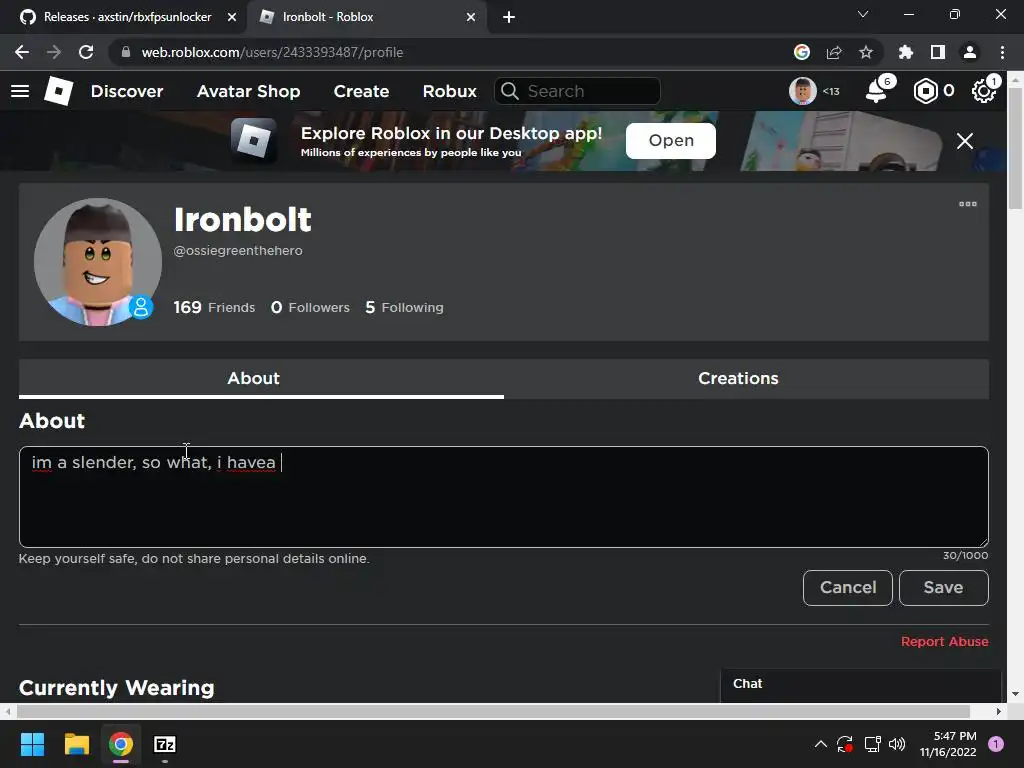Screen dimensions: 1024x768
Task: Open a new browser tab
Action: click(x=509, y=18)
